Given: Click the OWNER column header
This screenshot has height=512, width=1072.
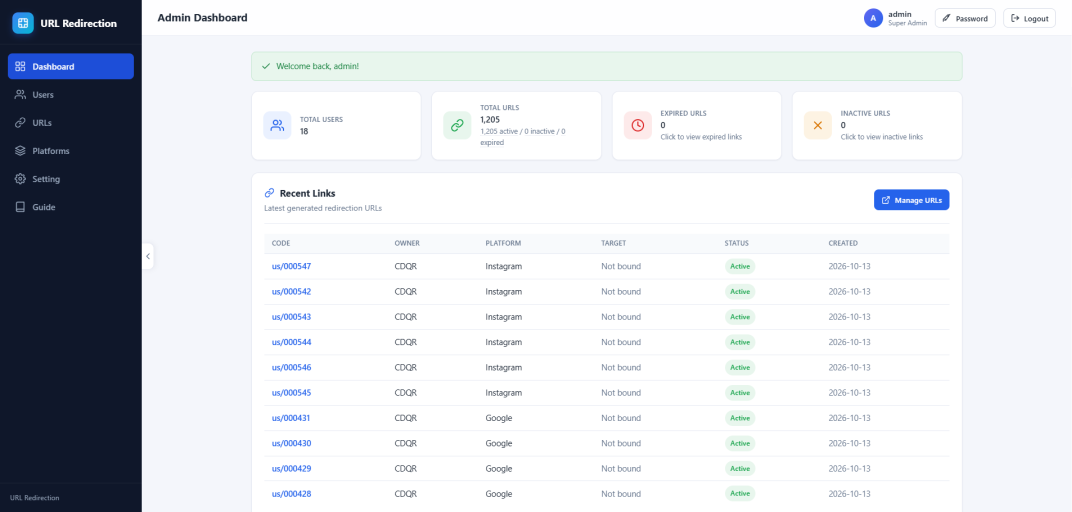Looking at the screenshot, I should tap(407, 243).
